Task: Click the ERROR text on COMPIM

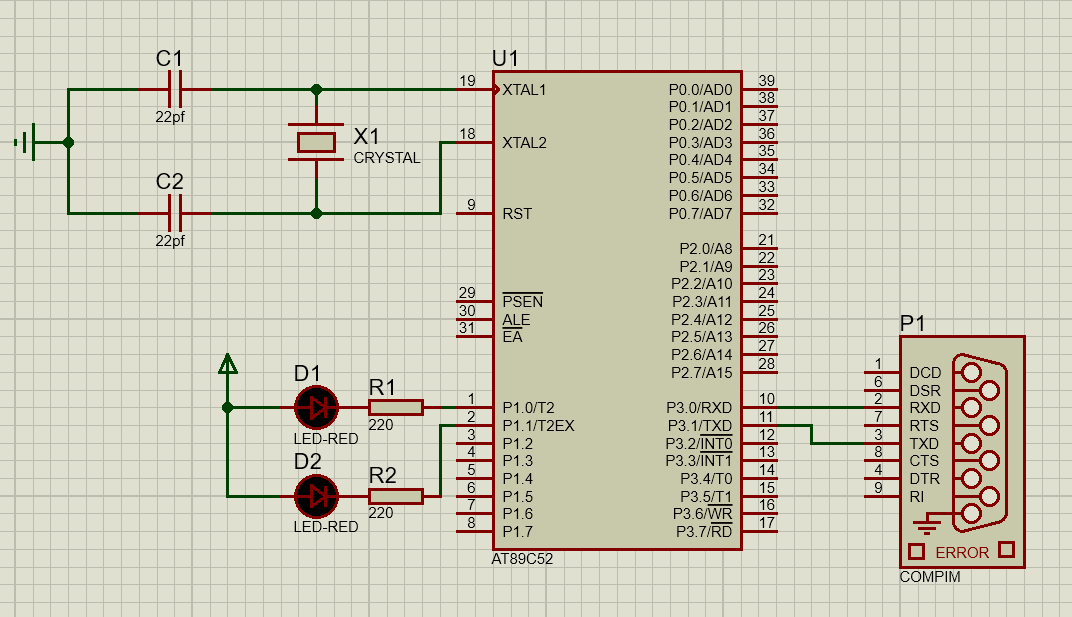Action: pos(962,552)
